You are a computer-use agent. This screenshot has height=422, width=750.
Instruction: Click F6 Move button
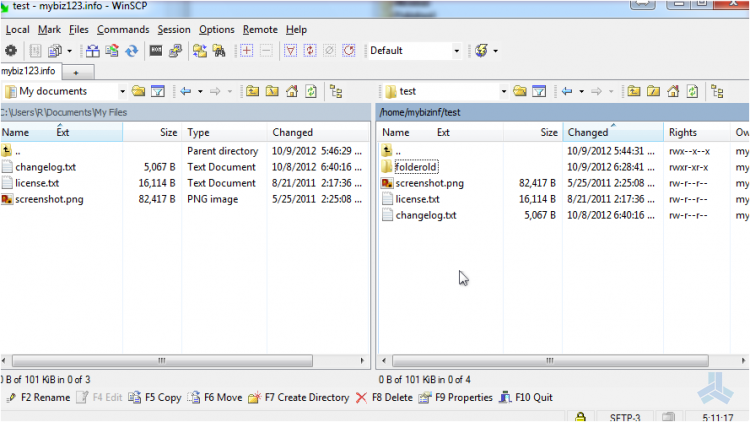pos(215,398)
